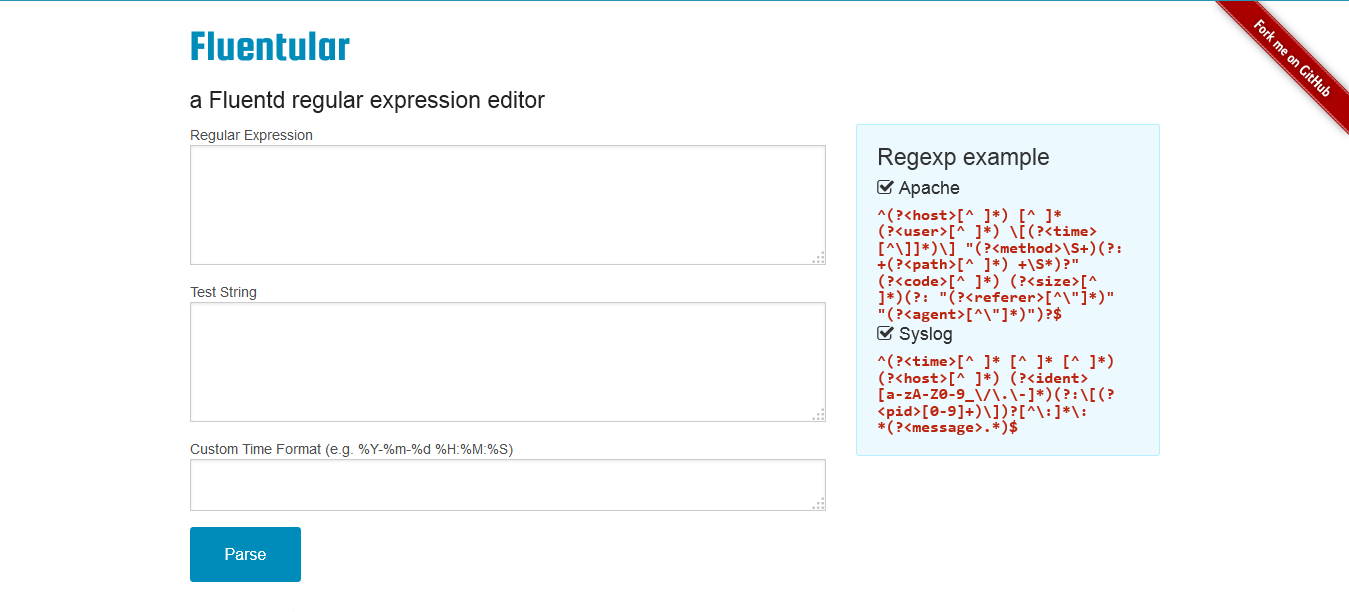The image size is (1349, 612).
Task: Click the Regular Expression field label
Action: tap(251, 135)
